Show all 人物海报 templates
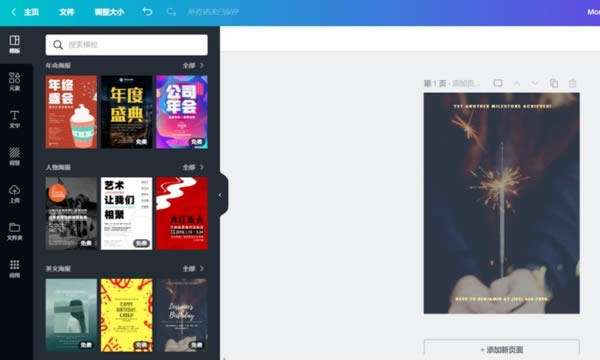 (x=193, y=167)
